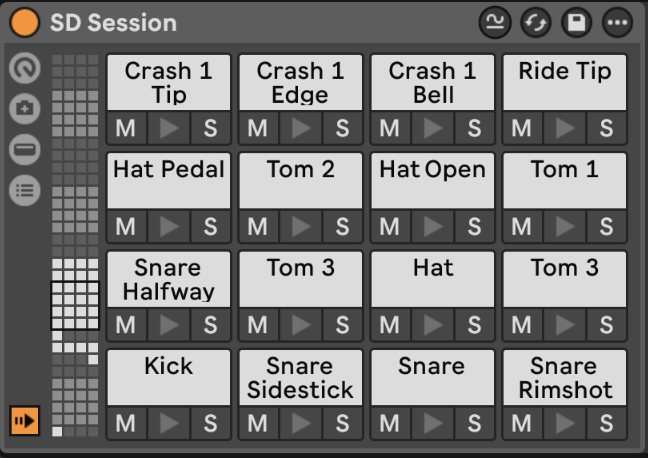
Task: Show the macro controls via knob icon
Action: [x=25, y=69]
